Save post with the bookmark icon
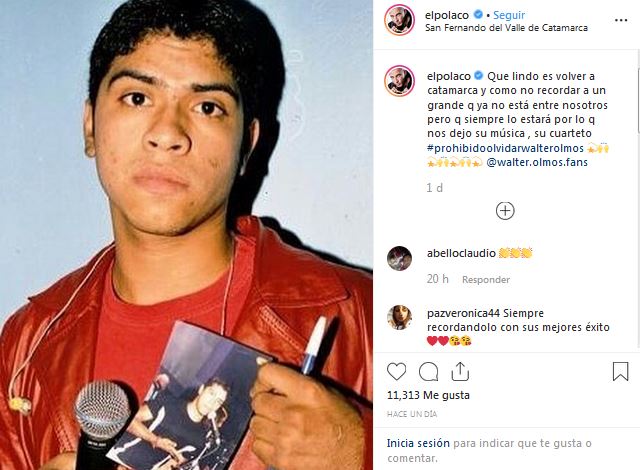Viewport: 640px width, 470px height. (x=620, y=371)
